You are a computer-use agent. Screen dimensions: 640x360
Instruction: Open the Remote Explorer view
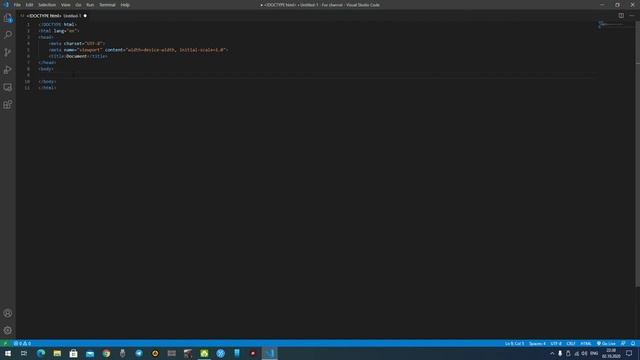[8, 87]
